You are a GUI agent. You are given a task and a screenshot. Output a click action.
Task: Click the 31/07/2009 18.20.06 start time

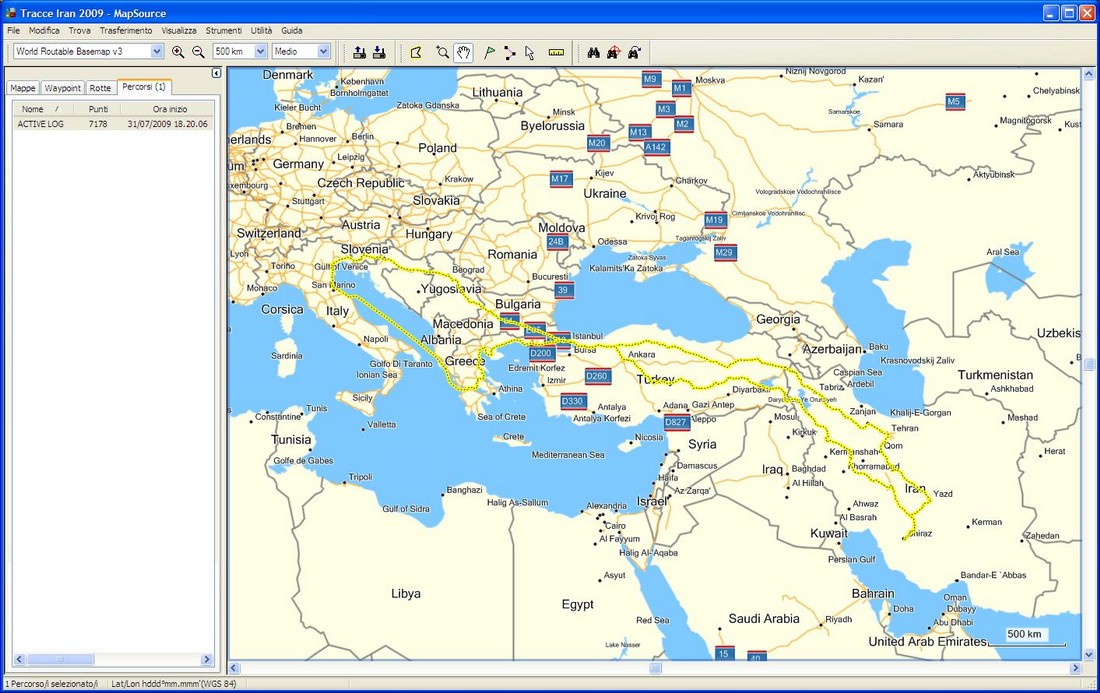tap(168, 124)
